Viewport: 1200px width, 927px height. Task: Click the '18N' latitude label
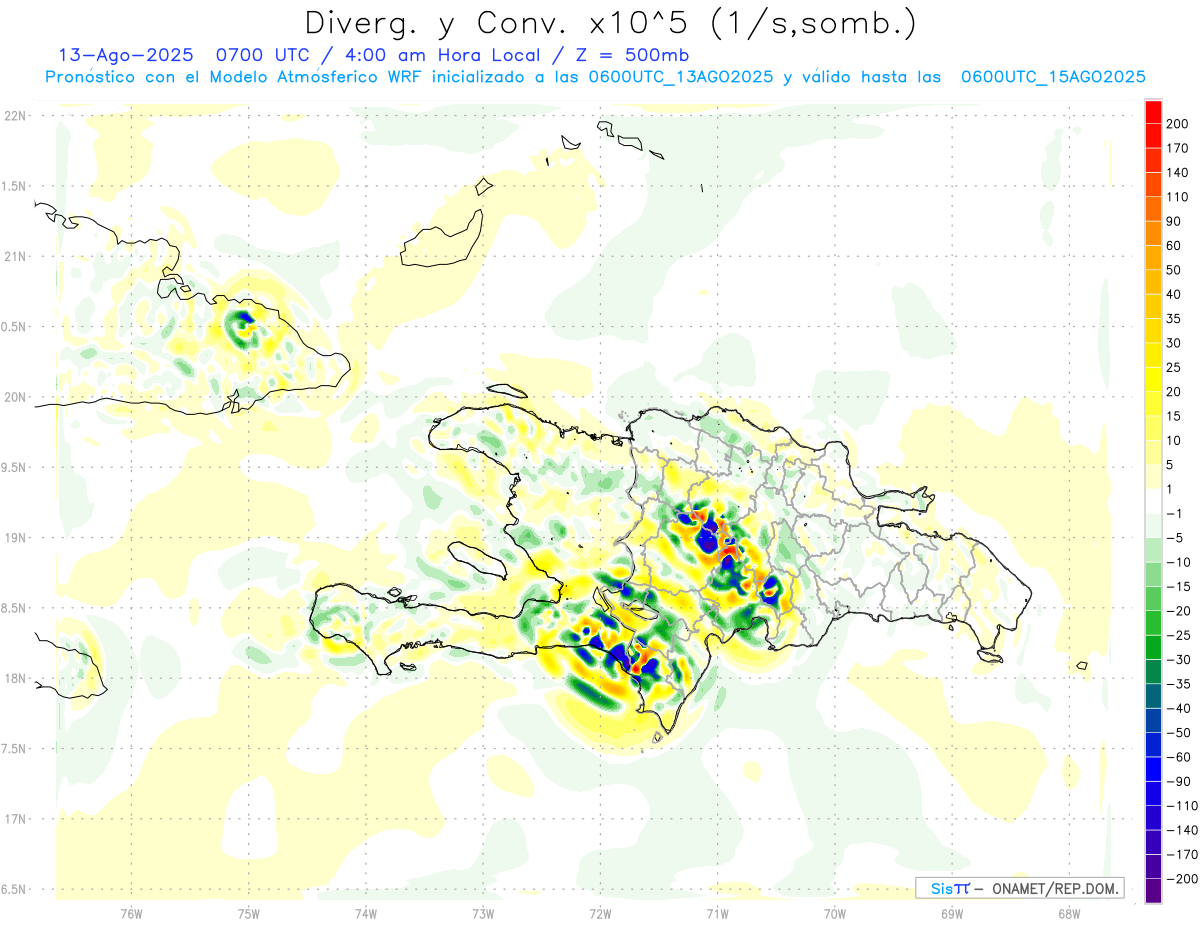[14, 679]
